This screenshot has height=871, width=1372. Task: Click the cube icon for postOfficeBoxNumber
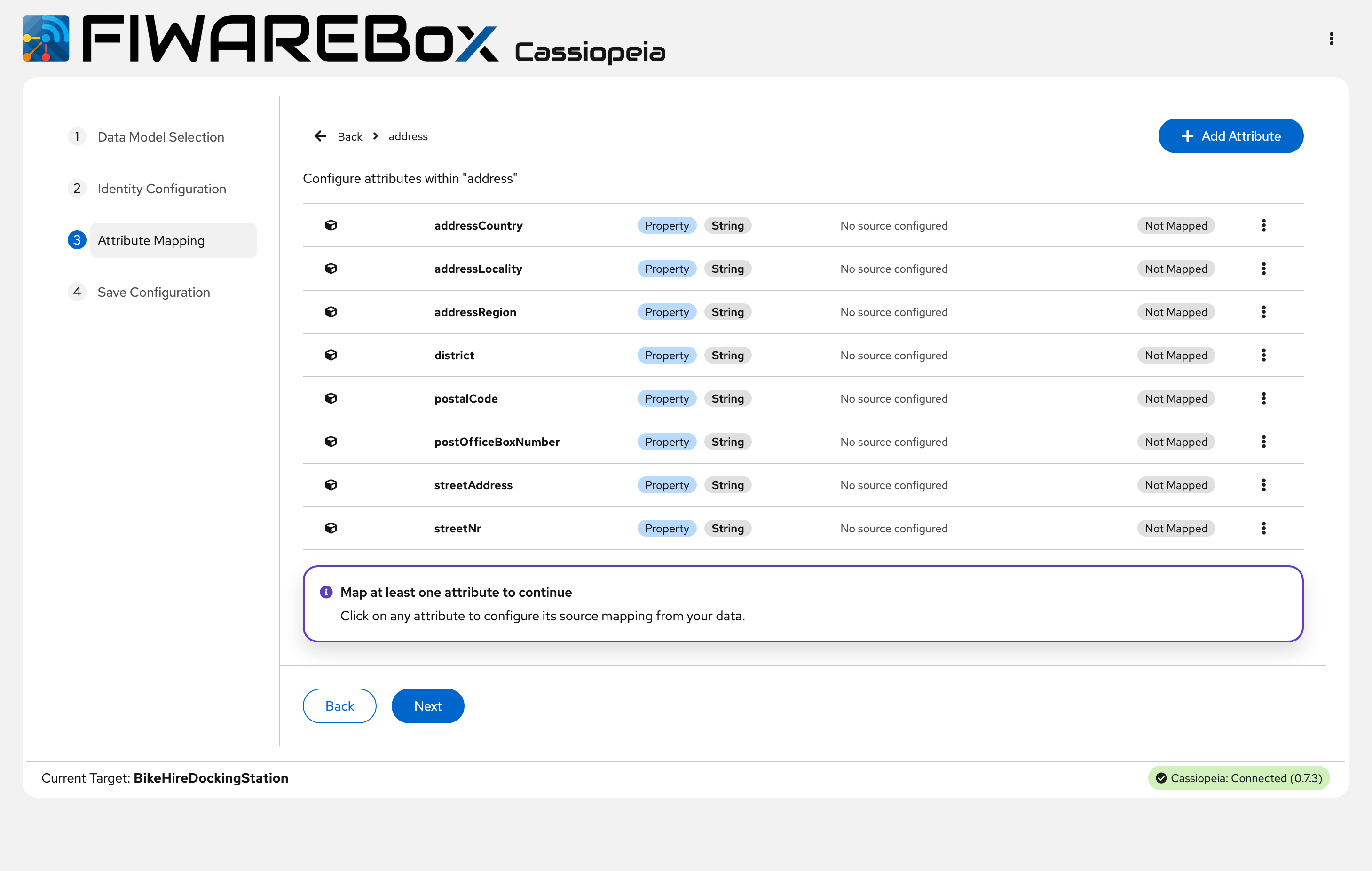[331, 442]
